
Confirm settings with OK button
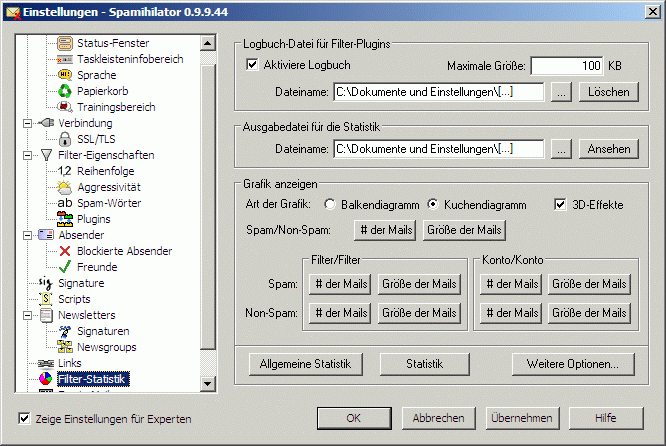point(354,418)
